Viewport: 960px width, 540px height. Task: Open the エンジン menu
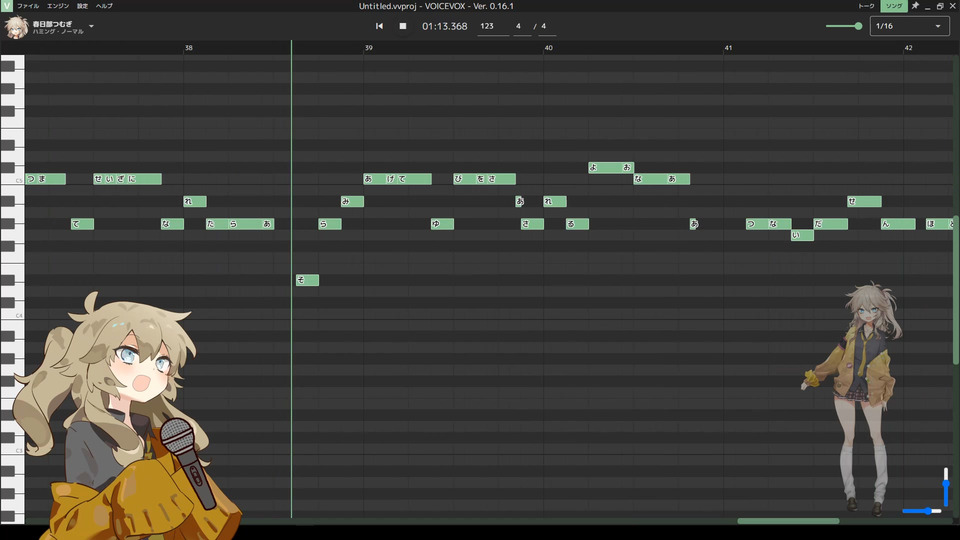[58, 6]
